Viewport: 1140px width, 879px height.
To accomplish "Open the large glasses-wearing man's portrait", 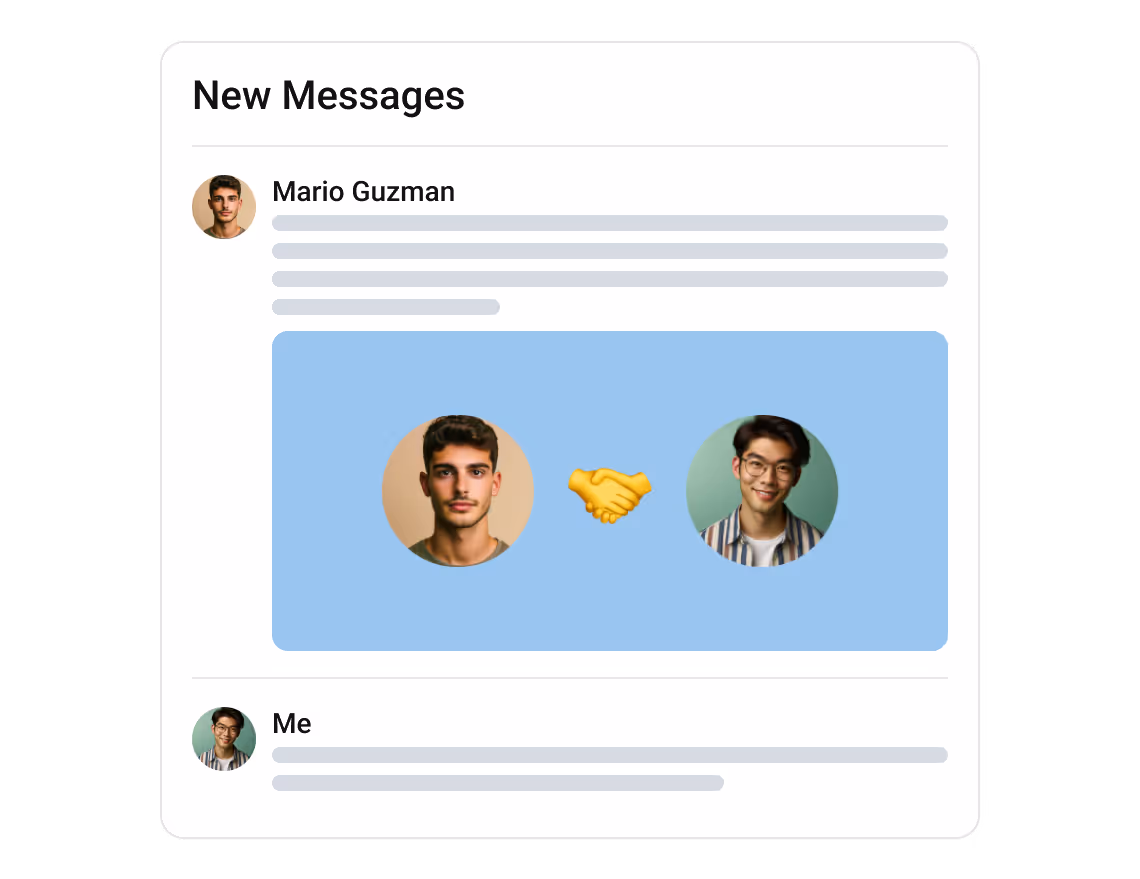I will coord(762,491).
